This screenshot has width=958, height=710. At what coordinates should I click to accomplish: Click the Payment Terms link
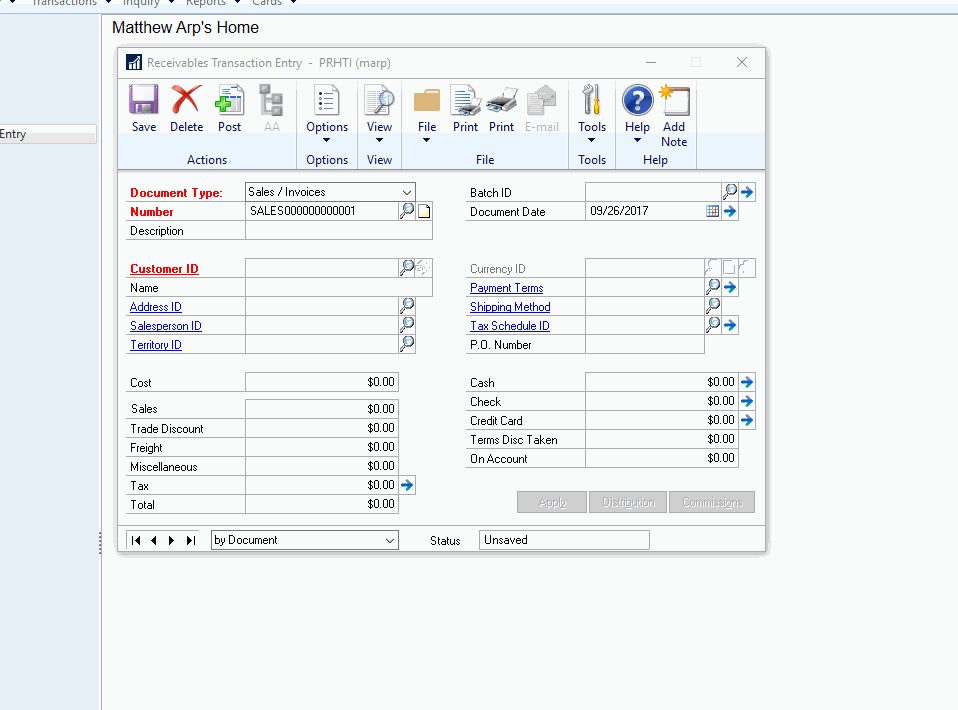(506, 287)
